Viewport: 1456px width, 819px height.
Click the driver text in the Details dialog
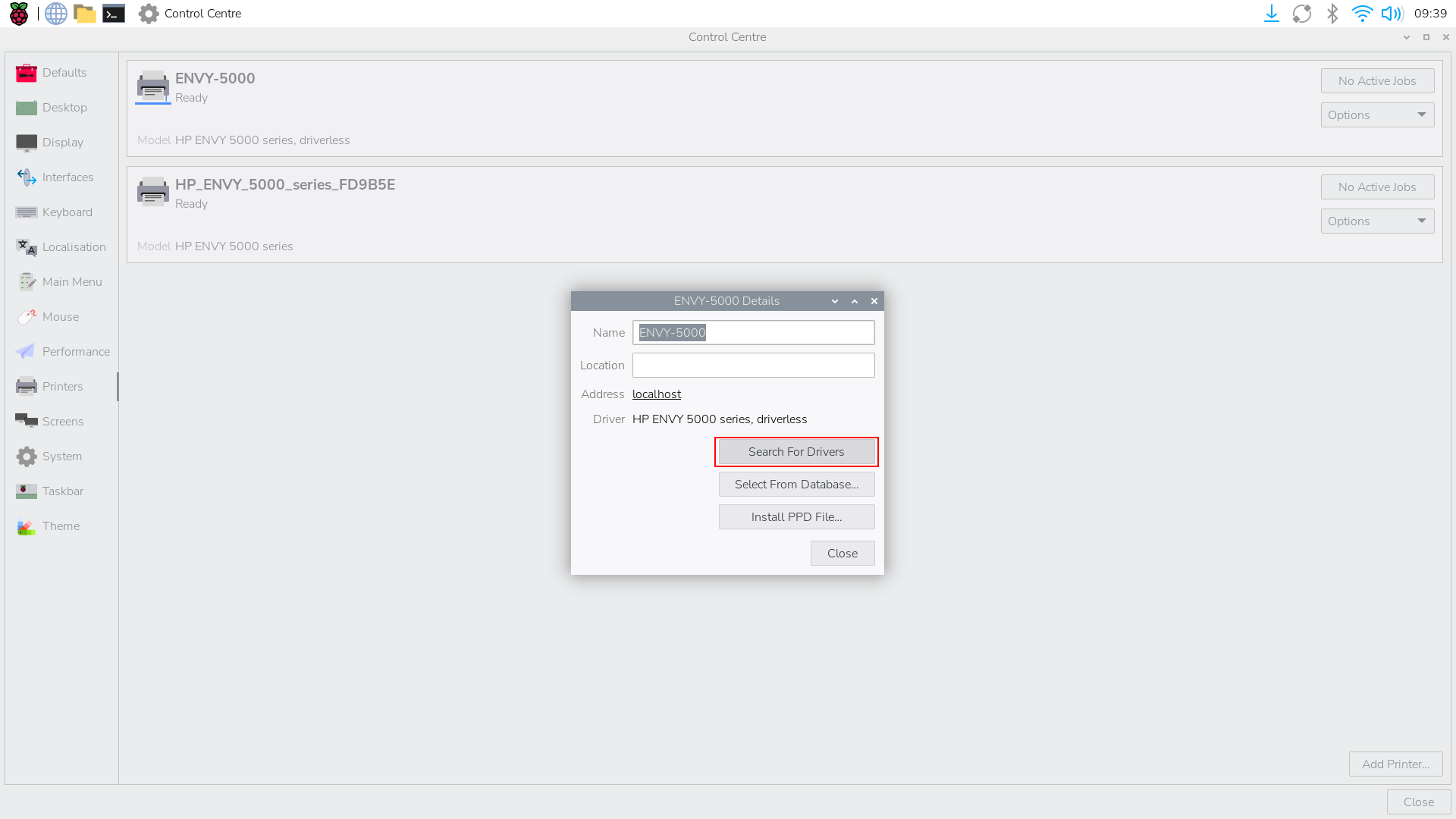point(720,419)
